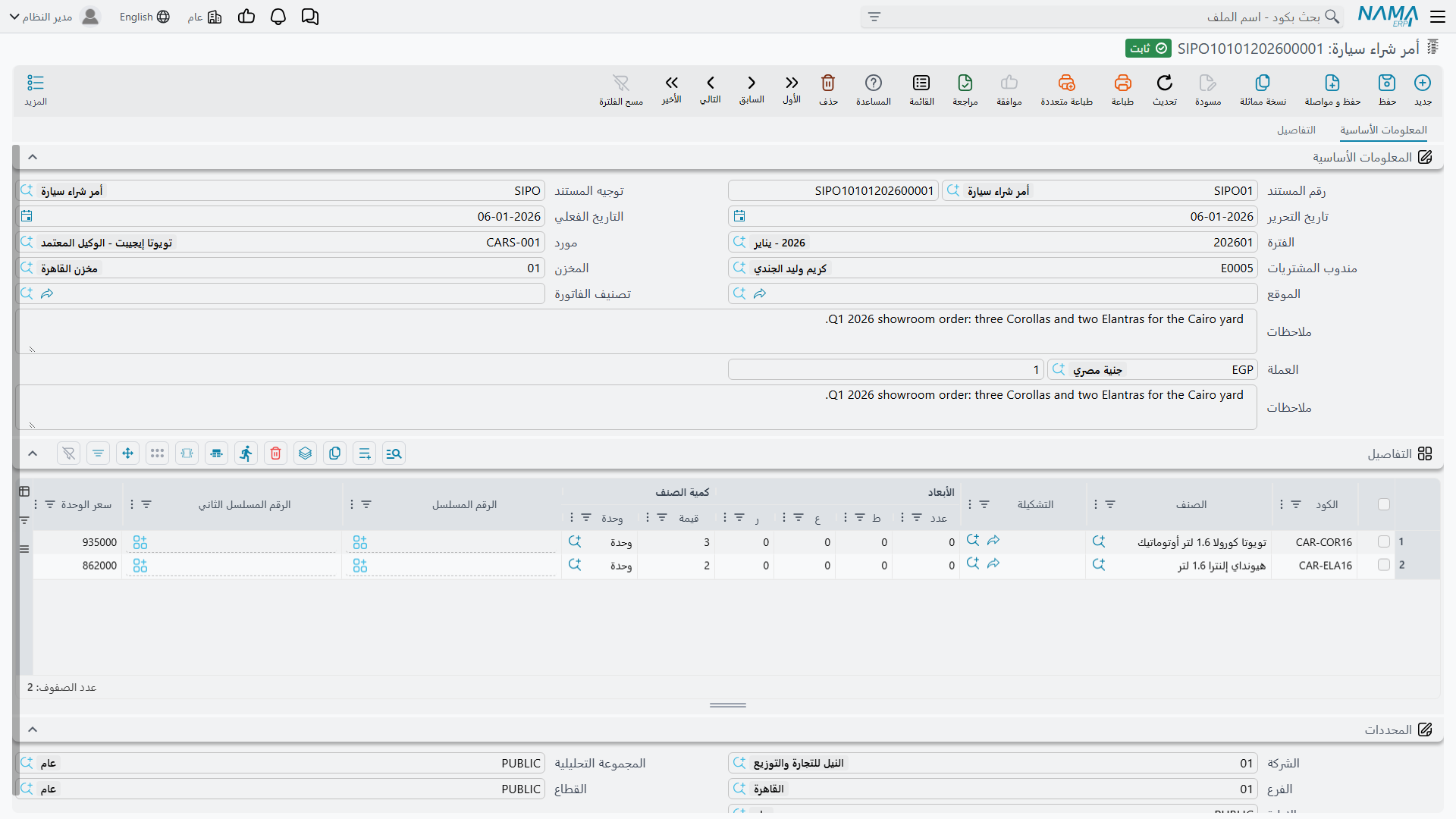Viewport: 1456px width, 819px height.
Task: Open the hamburger main menu
Action: (1437, 17)
